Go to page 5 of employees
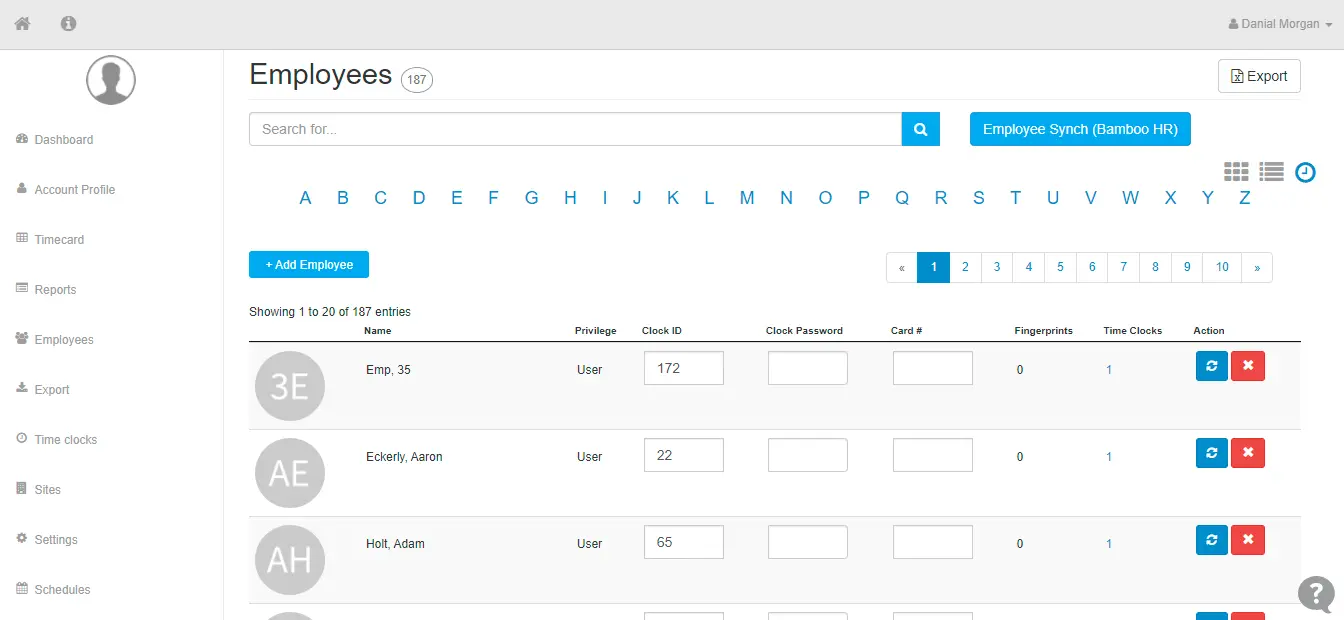 1060,267
